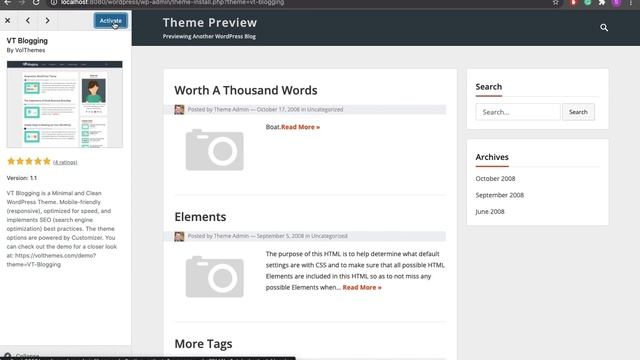This screenshot has height=360, width=640.
Task: Open the 4 ratings link
Action: click(65, 162)
